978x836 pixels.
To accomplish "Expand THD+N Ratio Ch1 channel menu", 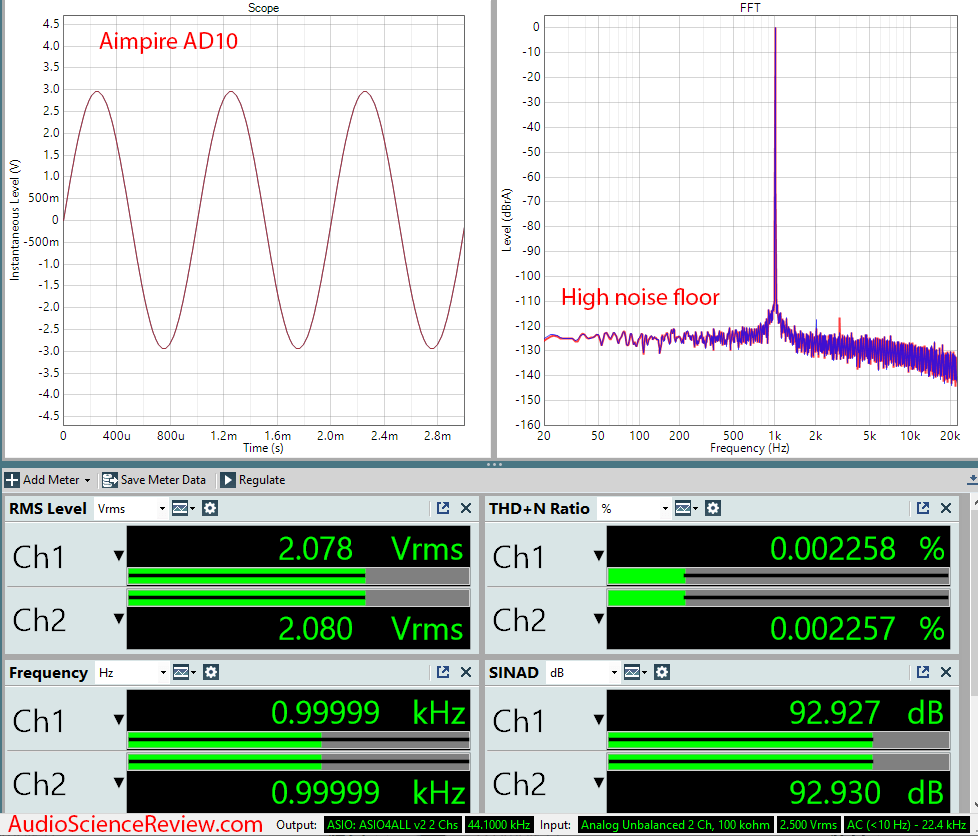I will [599, 555].
